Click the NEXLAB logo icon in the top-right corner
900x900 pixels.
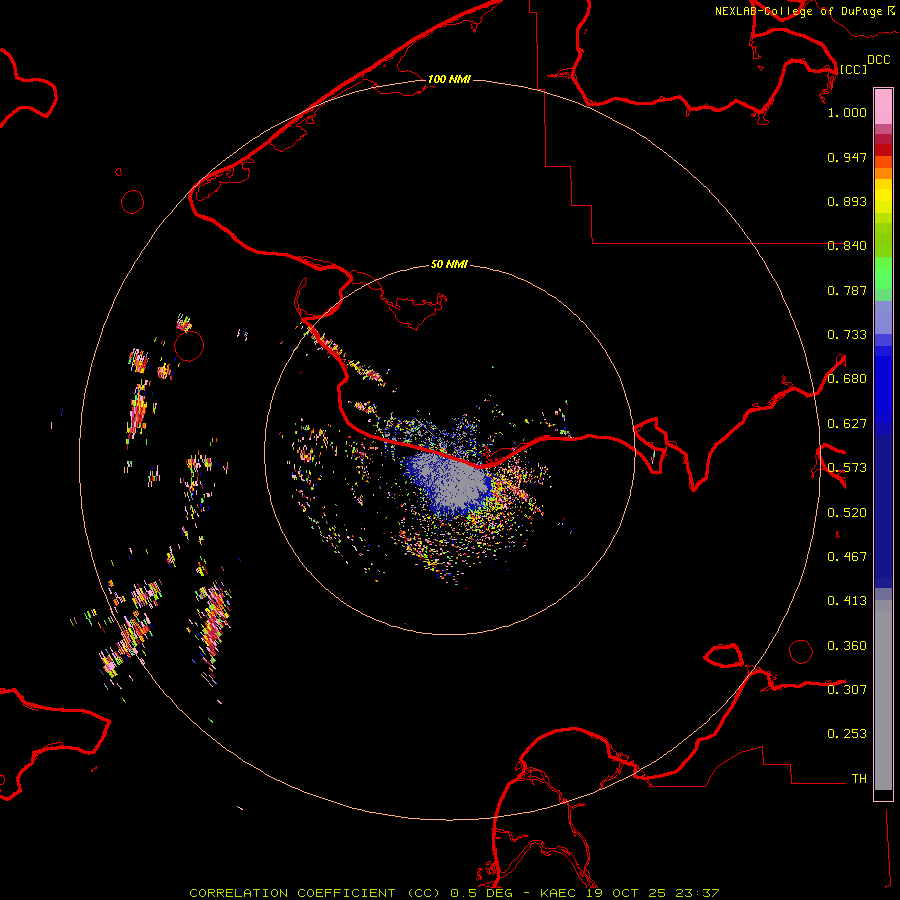point(890,10)
